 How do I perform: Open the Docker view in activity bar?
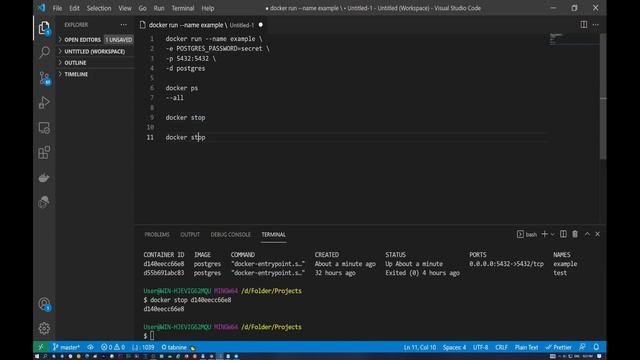pyautogui.click(x=44, y=178)
